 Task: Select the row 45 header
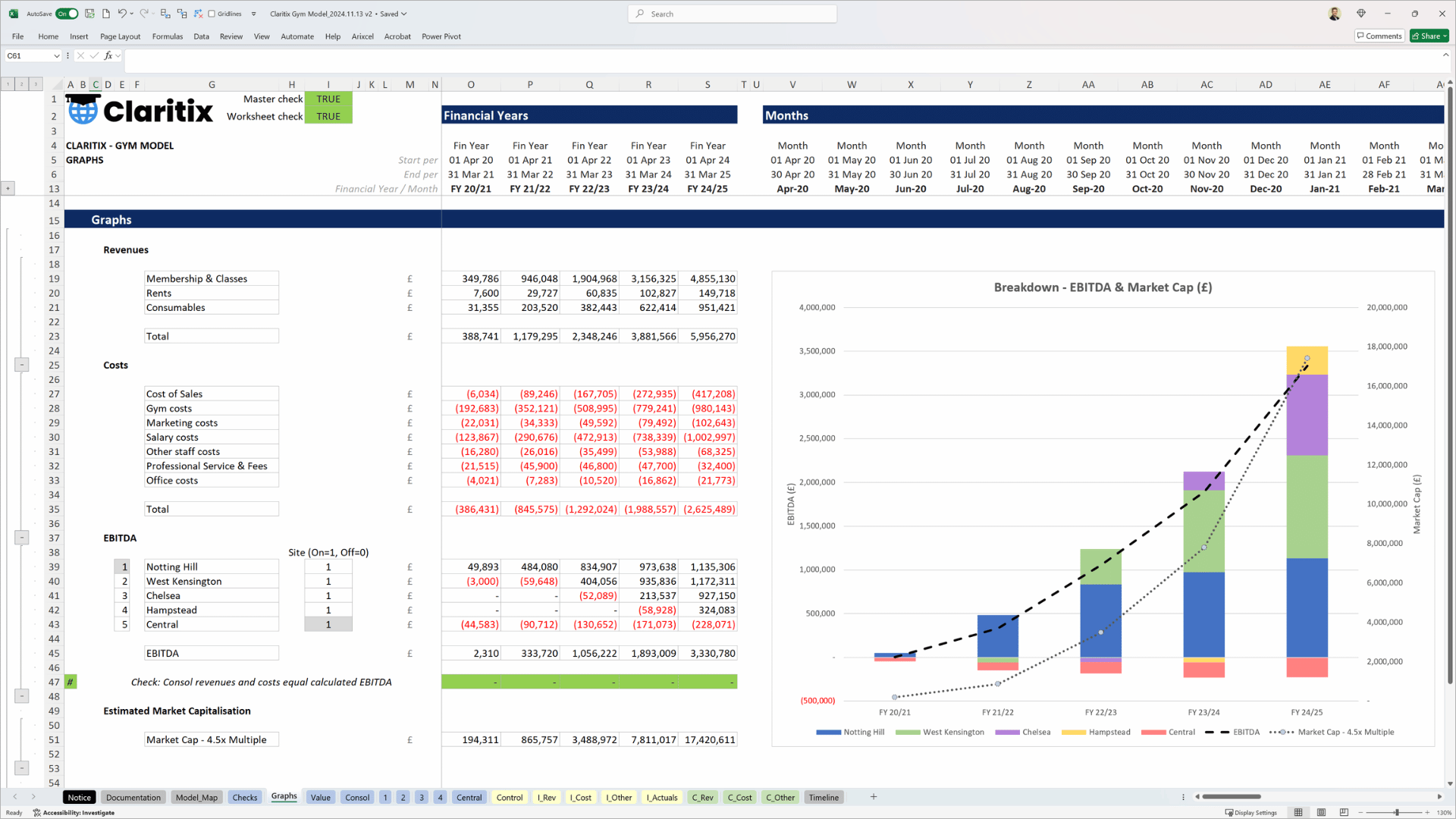[54, 653]
